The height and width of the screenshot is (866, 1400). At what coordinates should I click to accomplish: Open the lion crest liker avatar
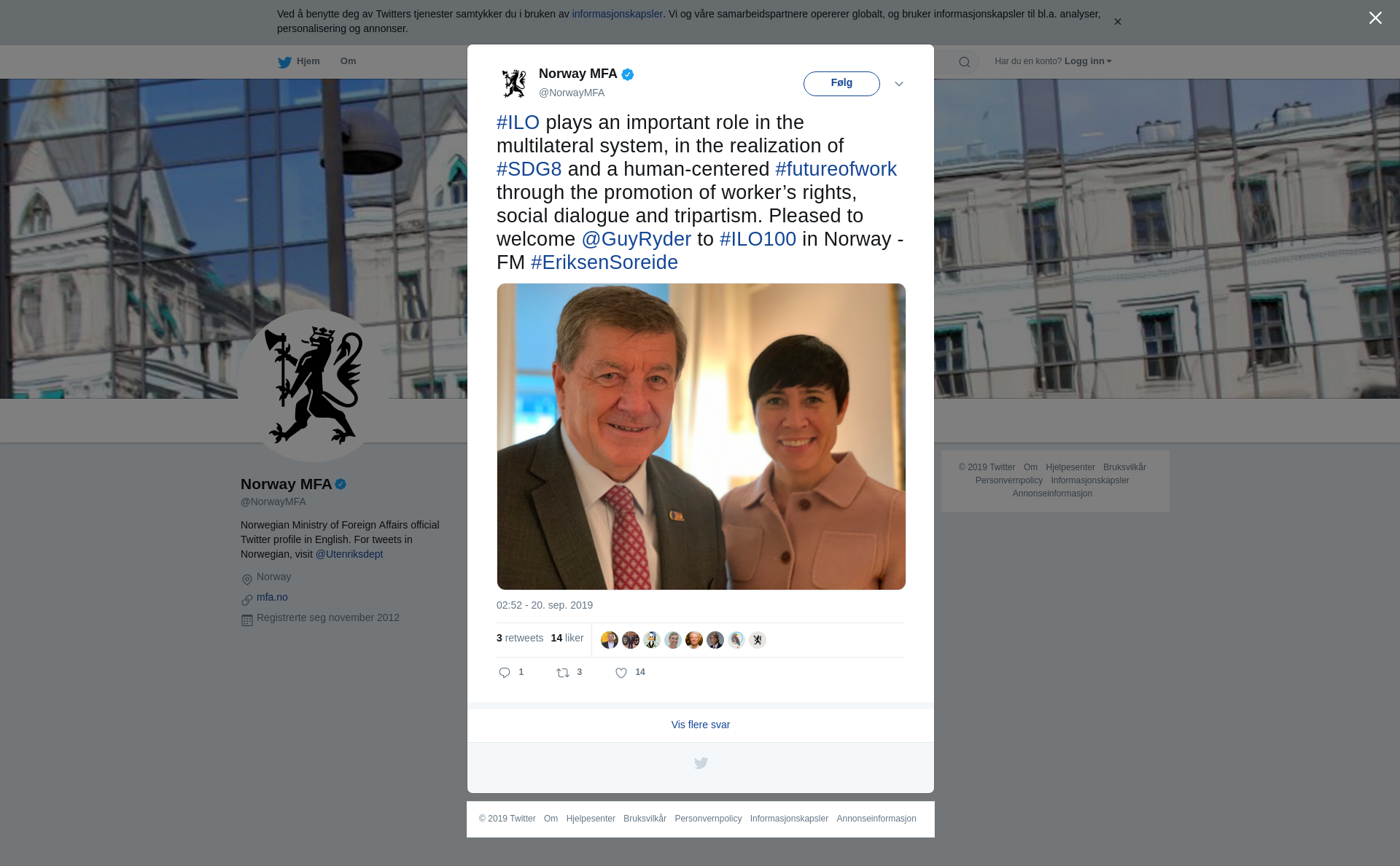click(x=758, y=640)
